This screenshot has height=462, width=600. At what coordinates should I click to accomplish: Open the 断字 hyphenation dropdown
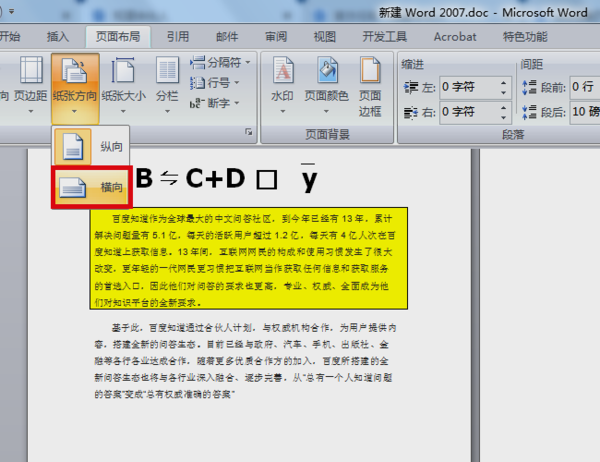[215, 103]
